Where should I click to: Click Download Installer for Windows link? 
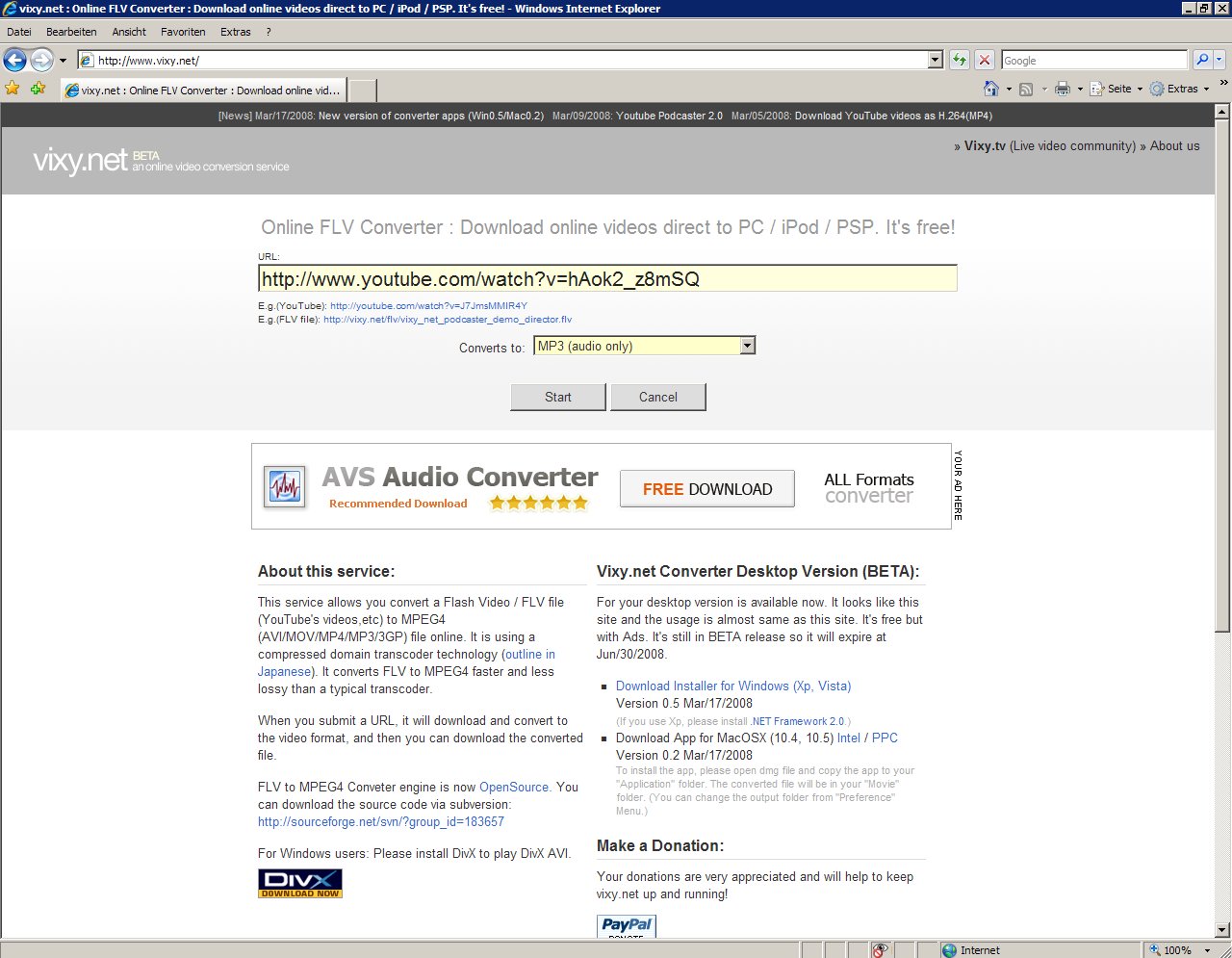click(x=733, y=686)
